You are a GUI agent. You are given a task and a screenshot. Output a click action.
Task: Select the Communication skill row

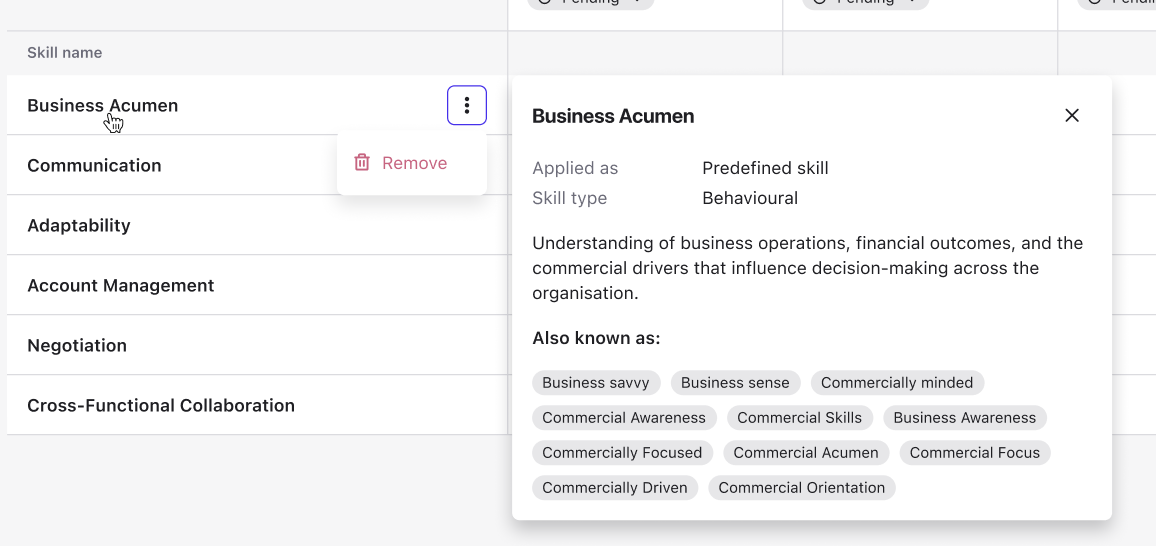tap(257, 165)
